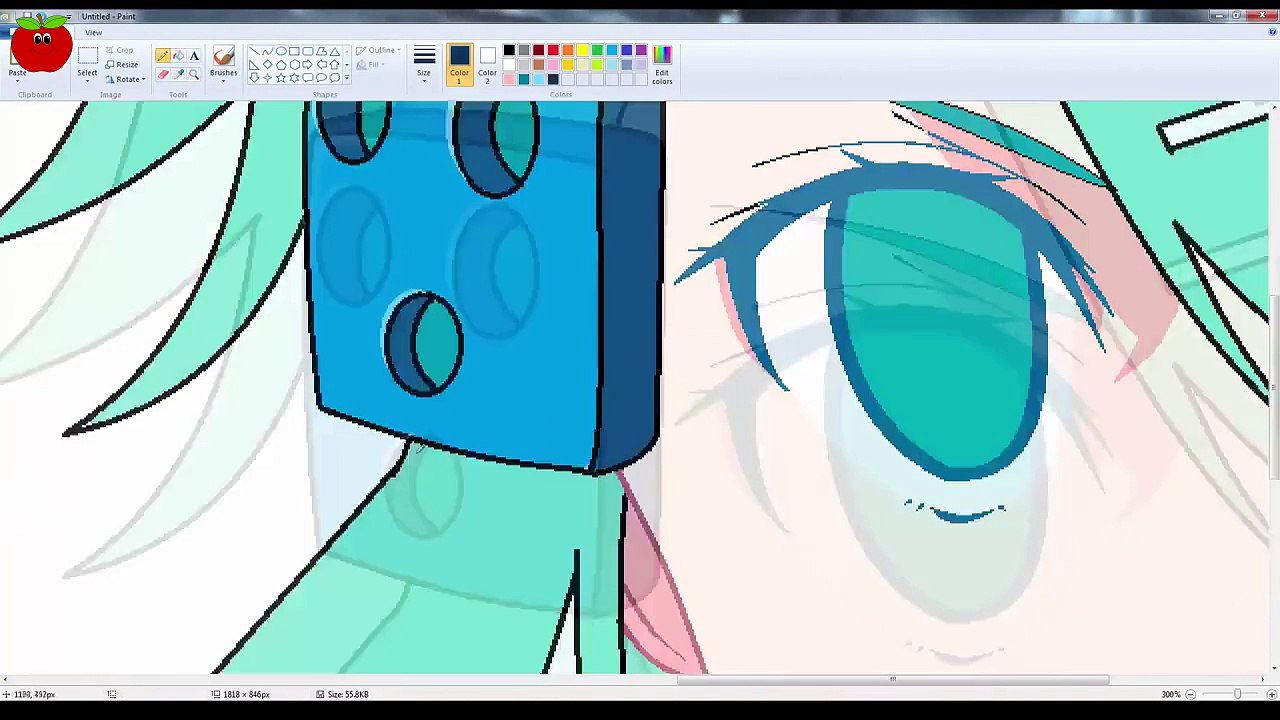
Task: Click the horizontal scrollbar thumb
Action: 893,680
